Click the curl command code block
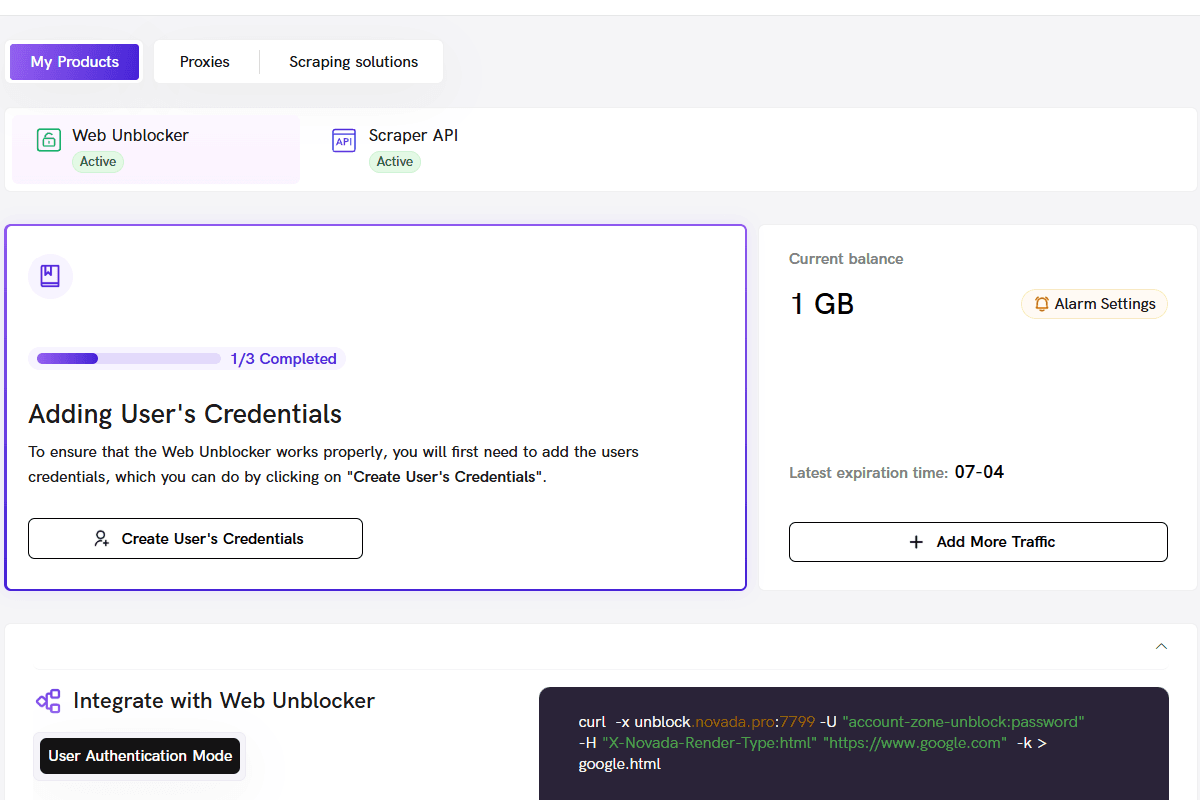The width and height of the screenshot is (1200, 800). point(854,743)
